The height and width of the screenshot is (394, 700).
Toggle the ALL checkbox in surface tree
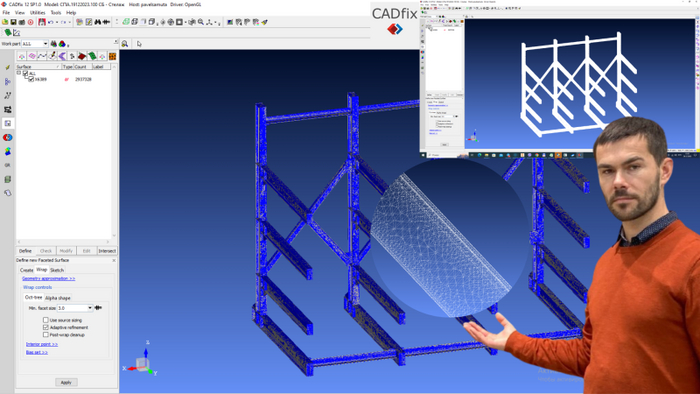click(25, 73)
